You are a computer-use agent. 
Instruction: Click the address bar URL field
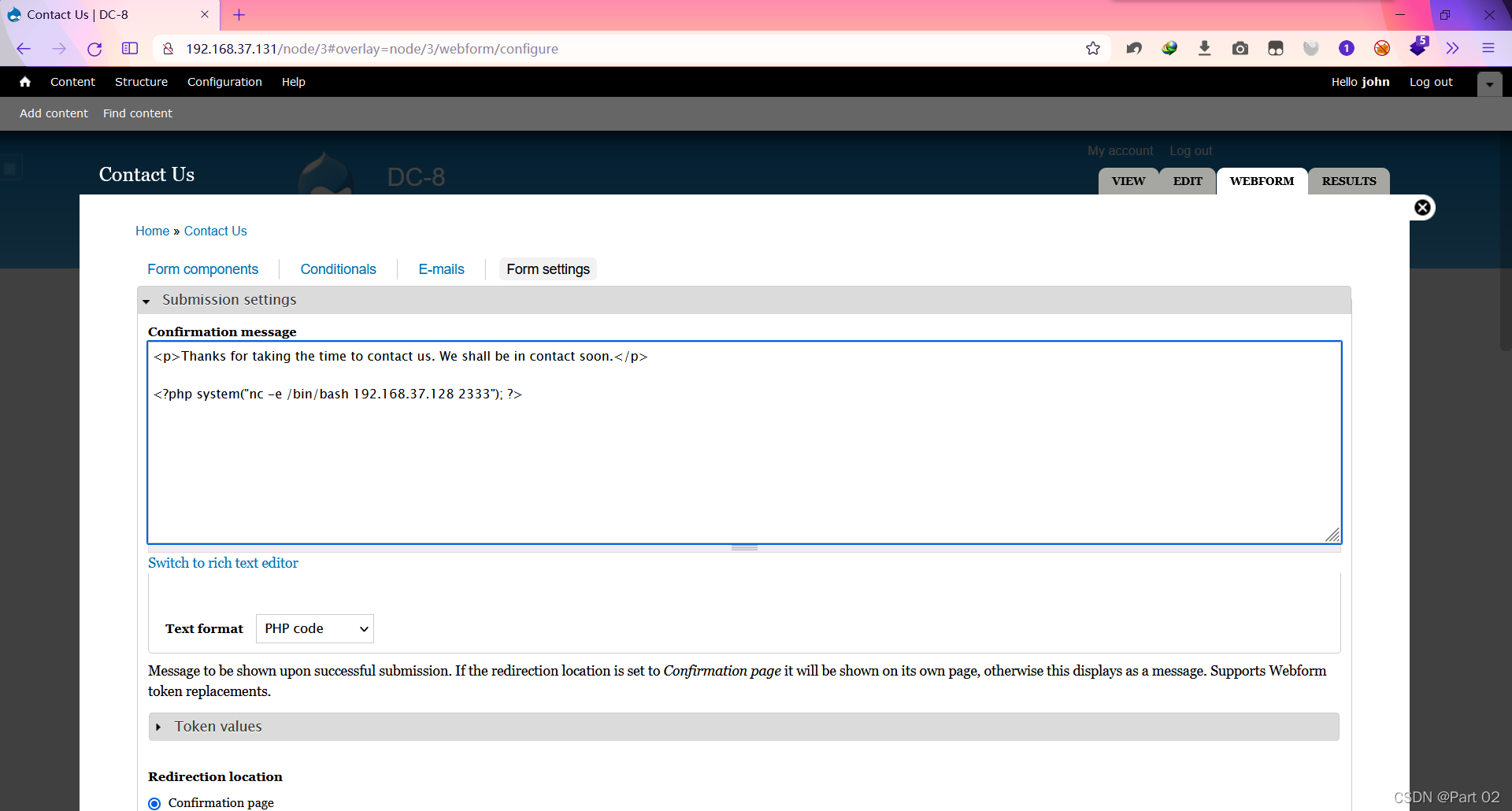pyautogui.click(x=630, y=49)
